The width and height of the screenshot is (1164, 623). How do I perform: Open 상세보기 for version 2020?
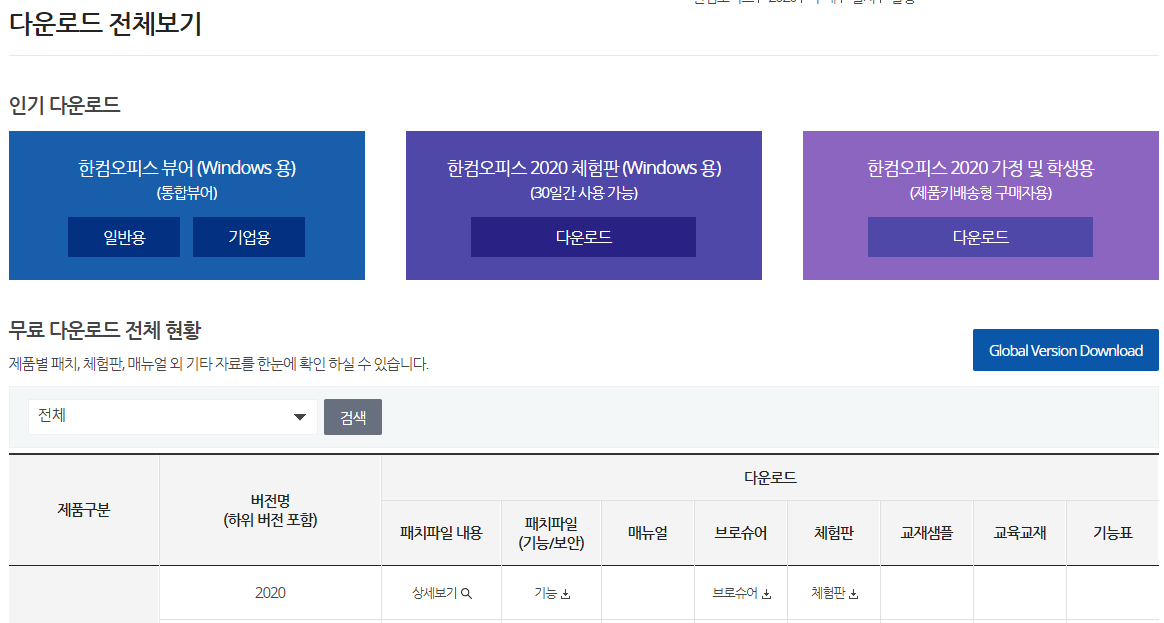click(x=442, y=593)
